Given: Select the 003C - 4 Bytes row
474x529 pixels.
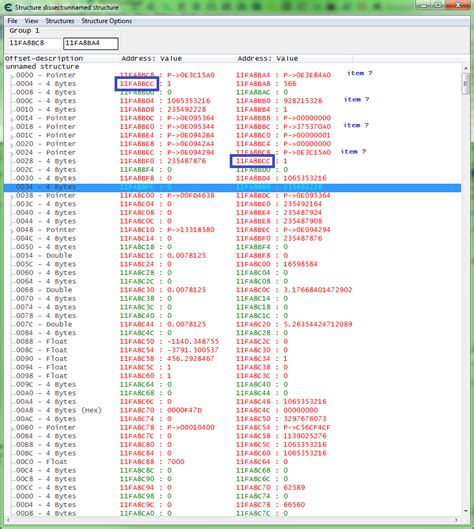Looking at the screenshot, I should [x=232, y=204].
